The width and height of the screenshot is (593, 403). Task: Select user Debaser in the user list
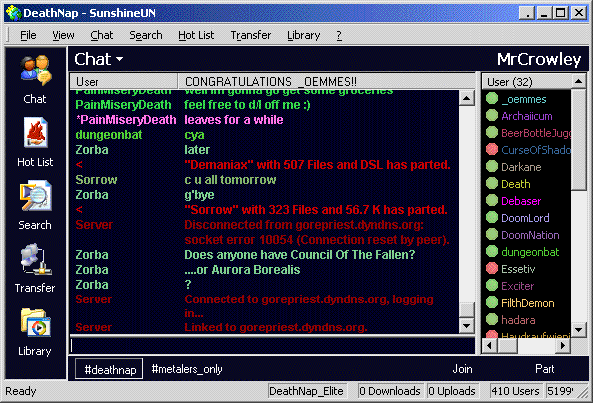click(x=521, y=201)
